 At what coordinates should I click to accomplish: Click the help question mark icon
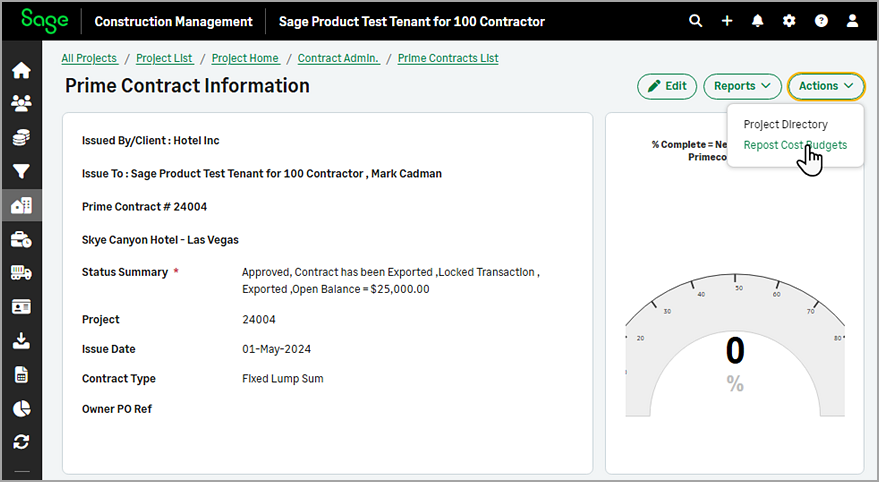[821, 21]
